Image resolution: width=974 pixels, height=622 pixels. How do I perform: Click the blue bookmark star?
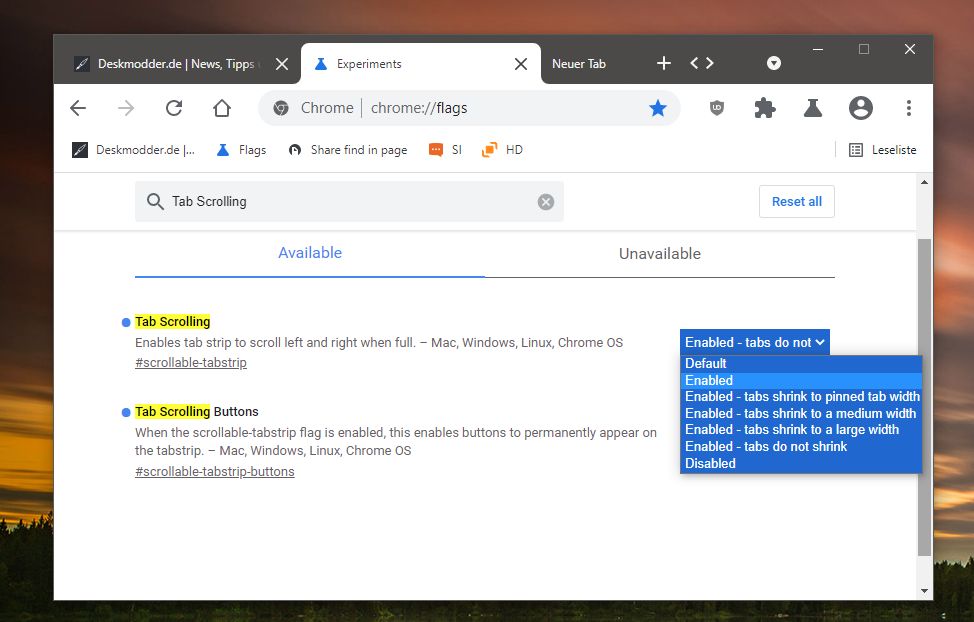click(658, 108)
